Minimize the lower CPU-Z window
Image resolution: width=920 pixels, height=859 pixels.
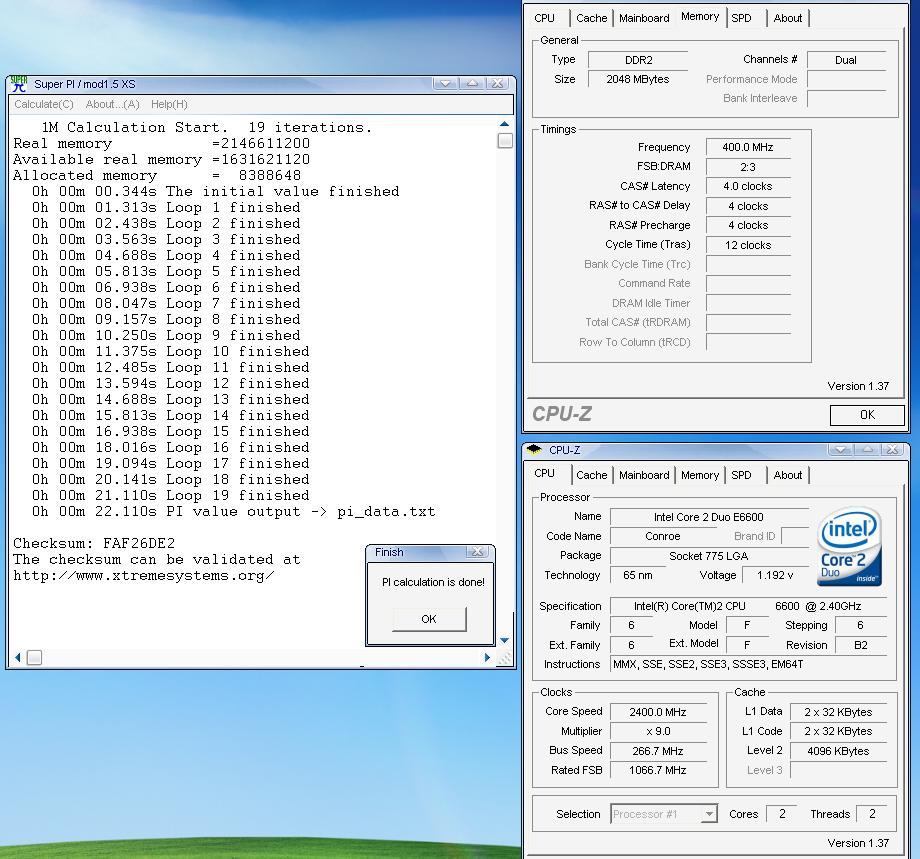coord(840,450)
